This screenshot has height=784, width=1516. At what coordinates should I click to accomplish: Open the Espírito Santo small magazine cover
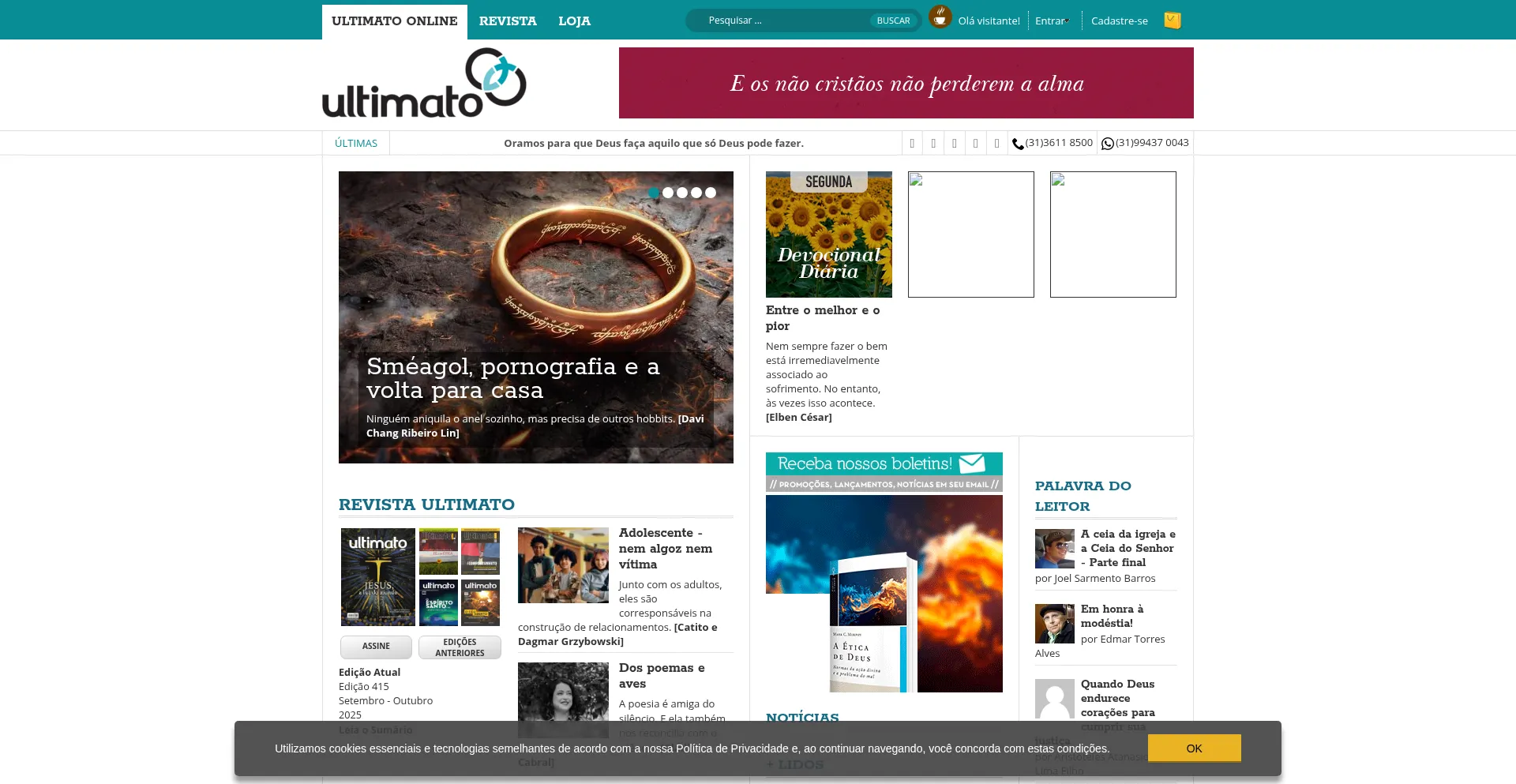[x=438, y=602]
